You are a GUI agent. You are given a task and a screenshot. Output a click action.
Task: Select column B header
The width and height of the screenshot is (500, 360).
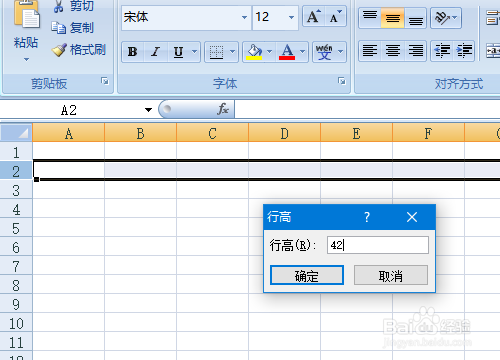point(141,133)
